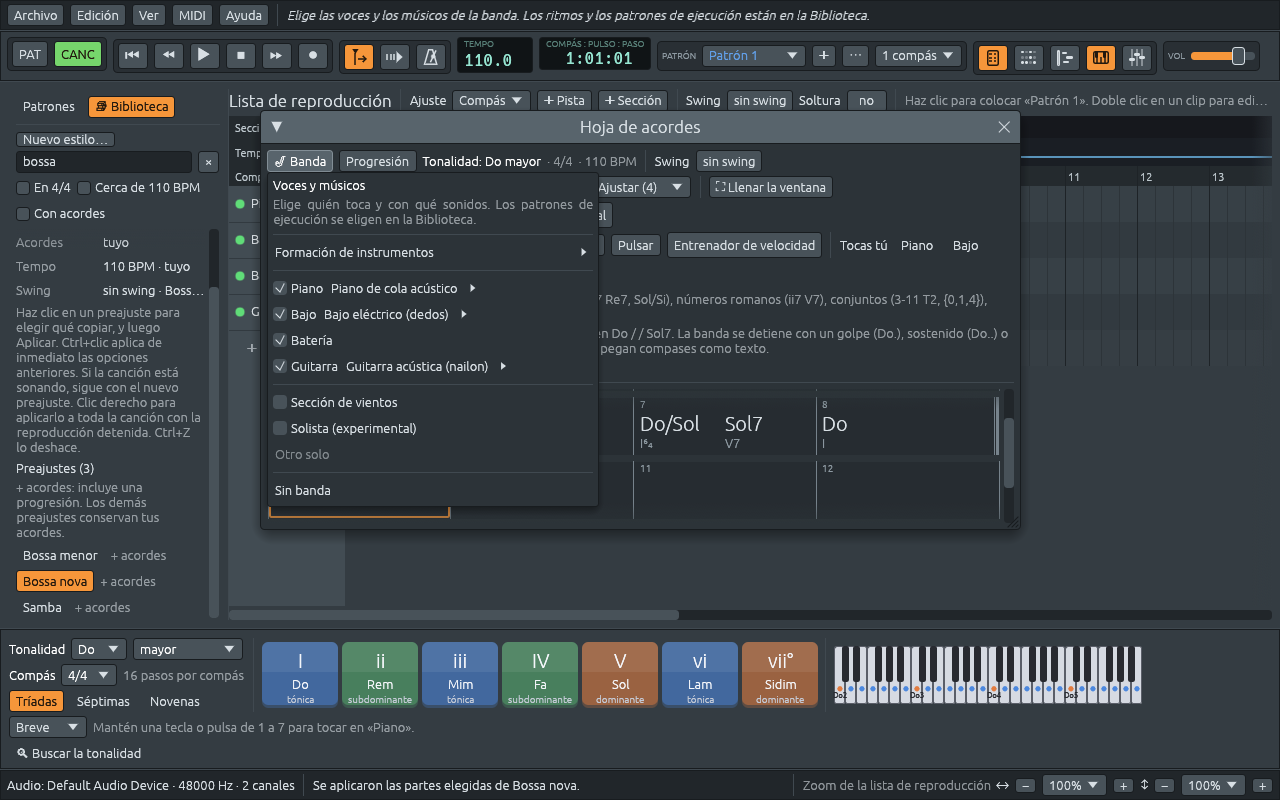Toggle the playlist panel icon
Screen dimensions: 1280x800
click(x=1065, y=58)
